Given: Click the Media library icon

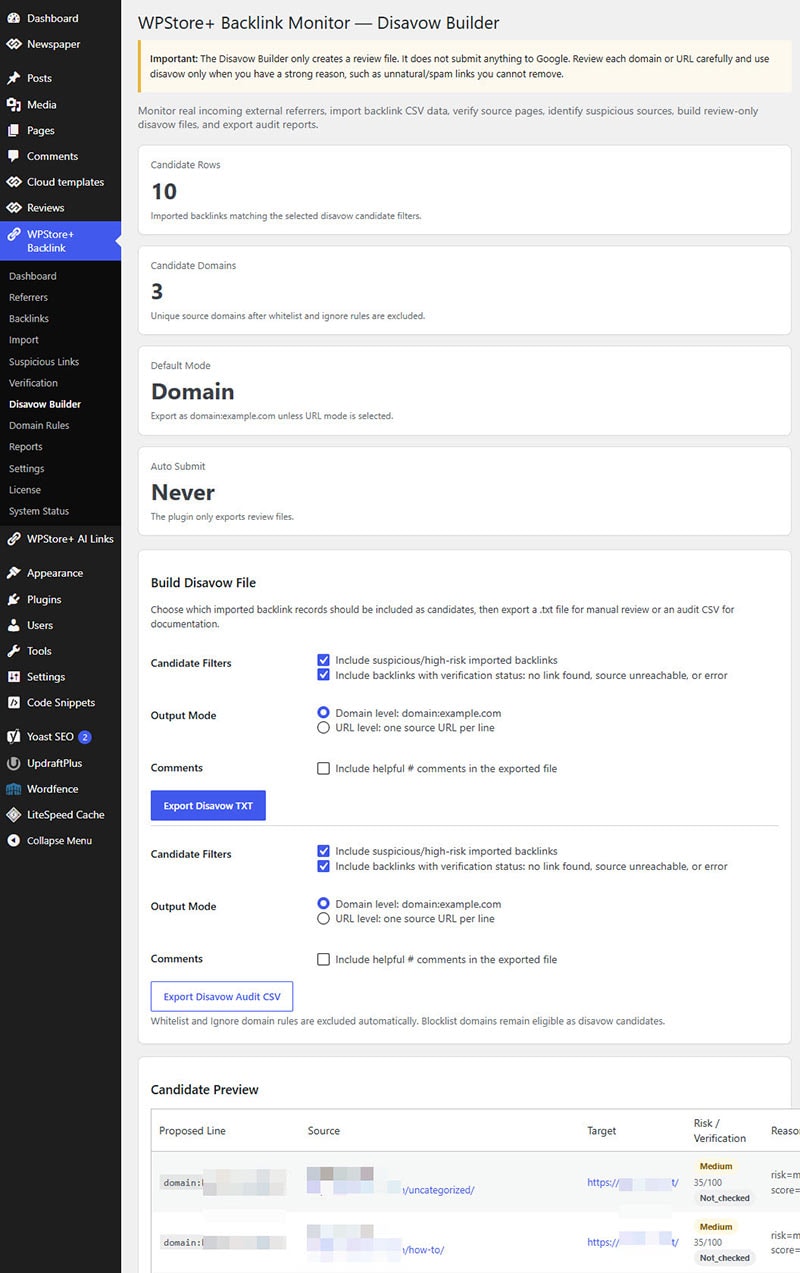Looking at the screenshot, I should [13, 104].
